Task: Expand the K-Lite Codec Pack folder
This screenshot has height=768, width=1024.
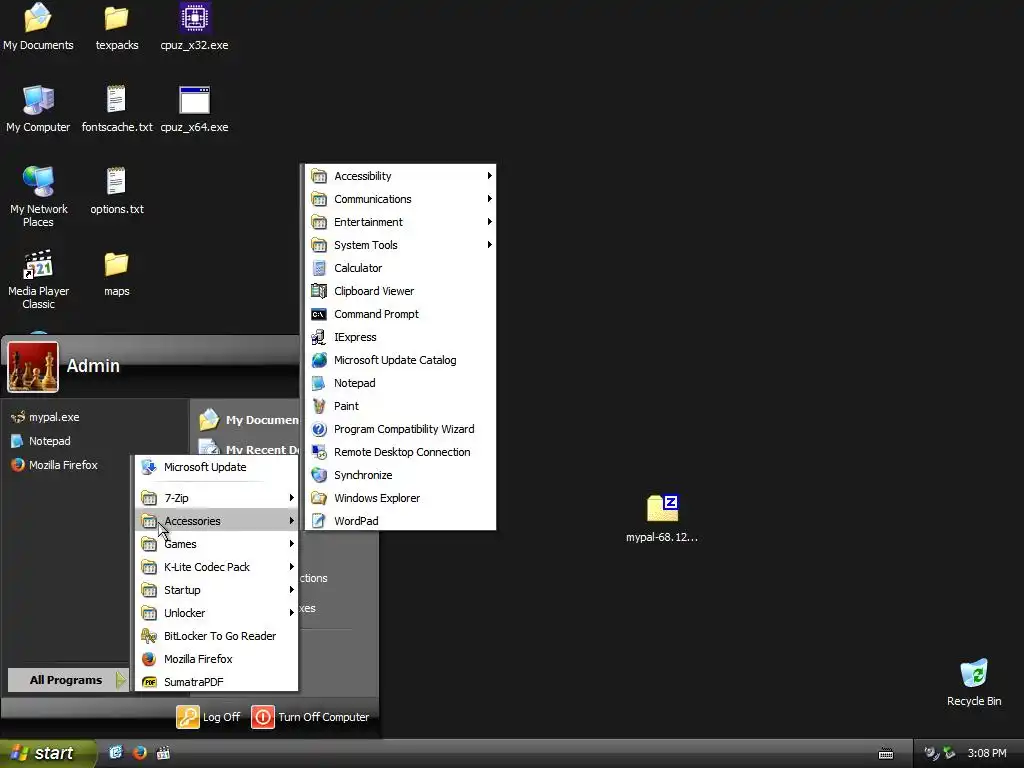Action: coord(217,567)
